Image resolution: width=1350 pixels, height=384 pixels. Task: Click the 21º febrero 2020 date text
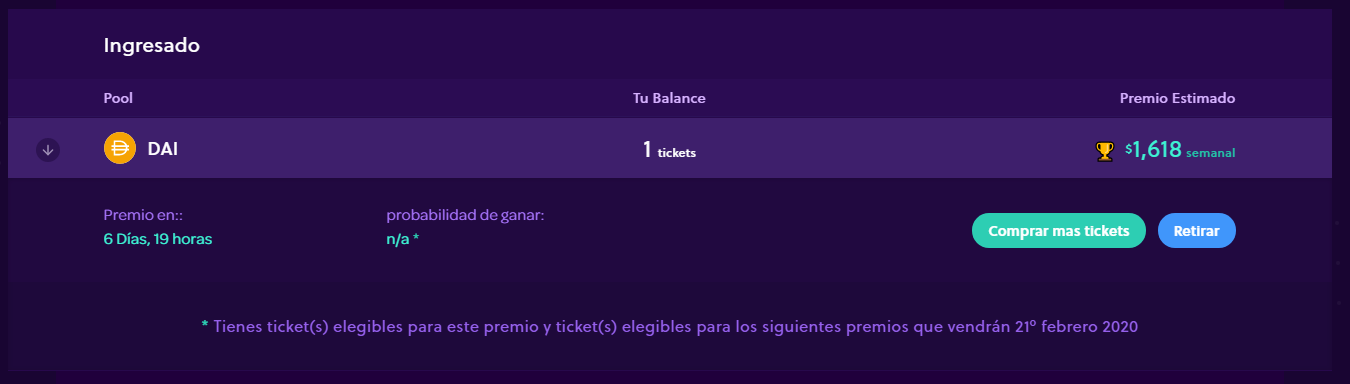click(x=1075, y=326)
